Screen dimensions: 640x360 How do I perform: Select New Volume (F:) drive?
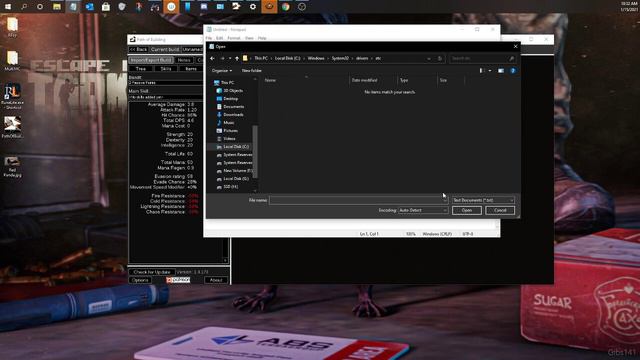[x=234, y=171]
